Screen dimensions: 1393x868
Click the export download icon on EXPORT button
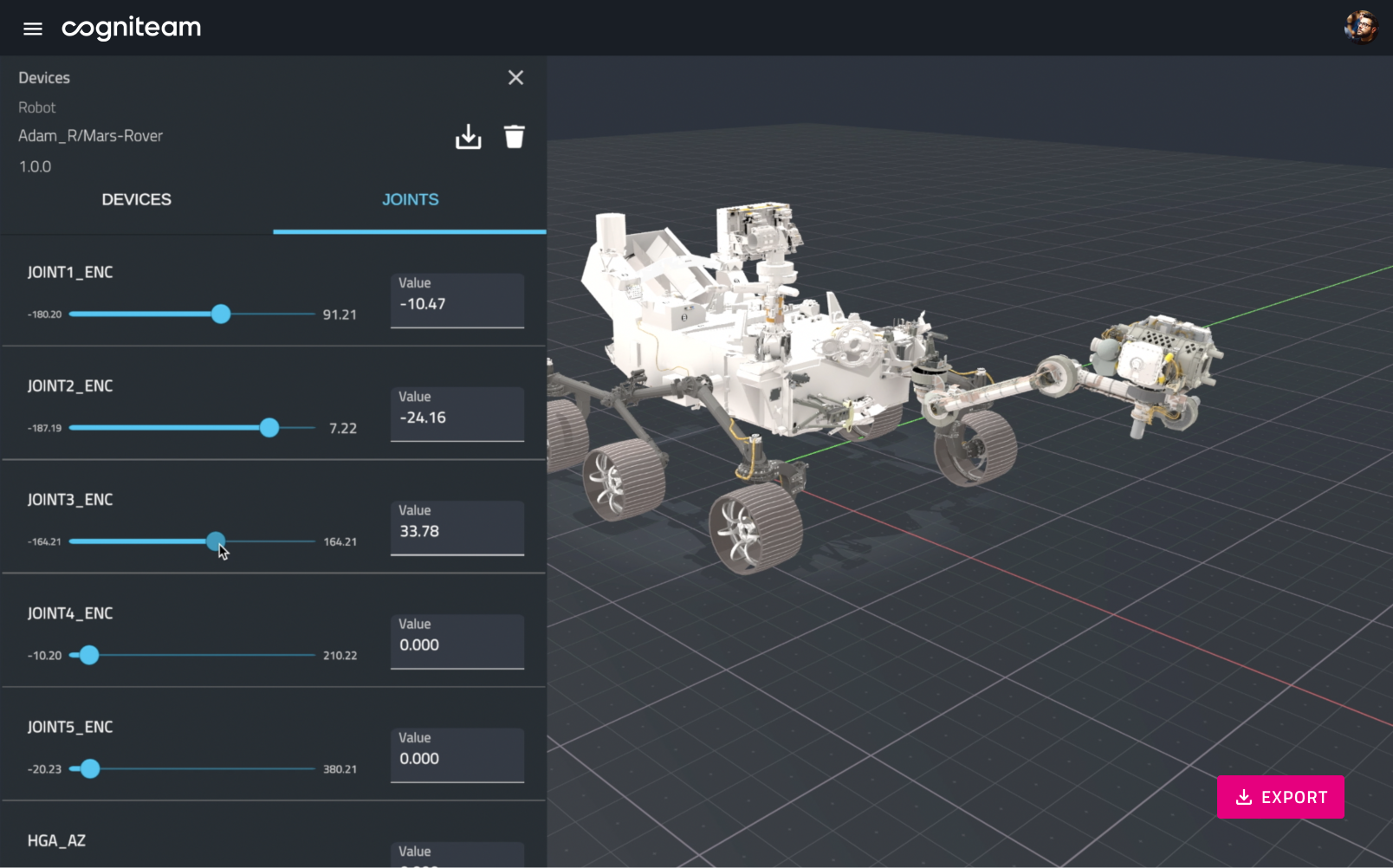pos(1245,797)
